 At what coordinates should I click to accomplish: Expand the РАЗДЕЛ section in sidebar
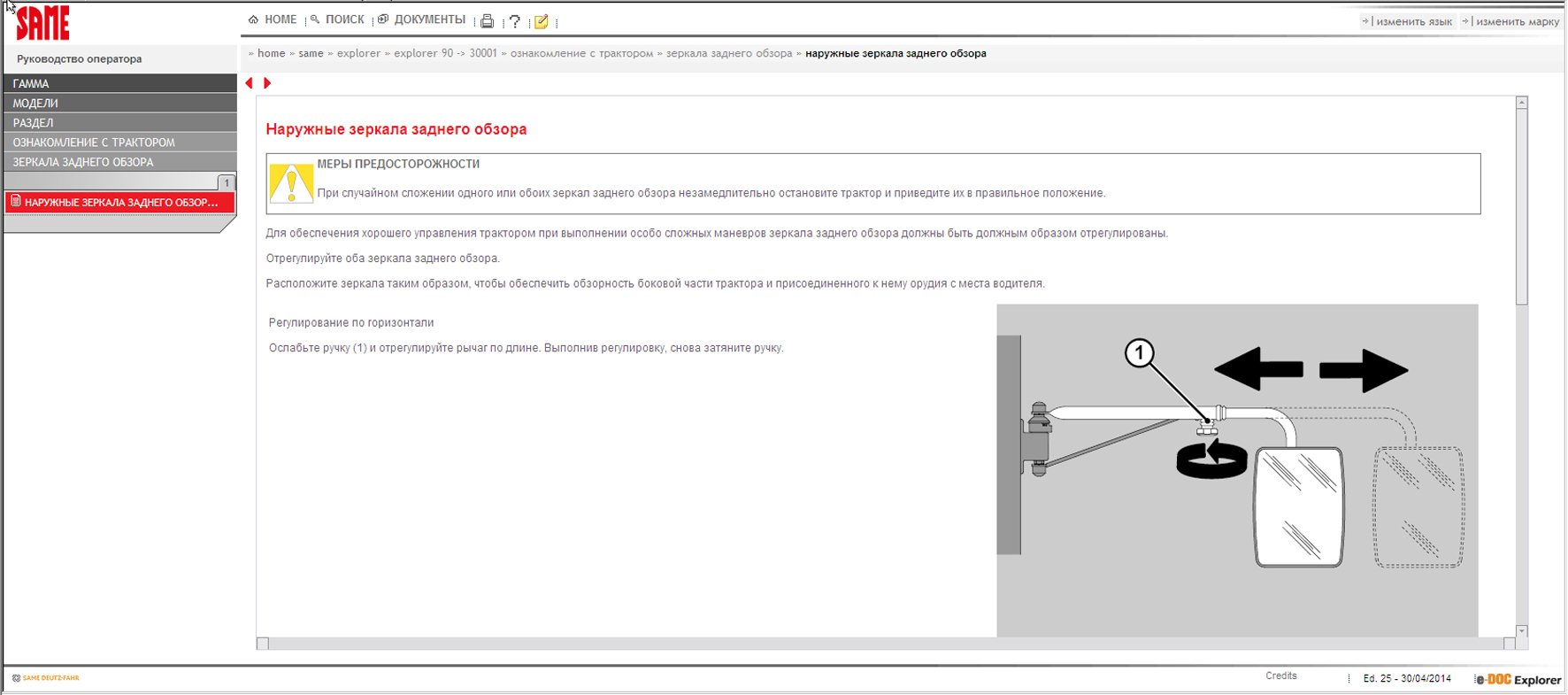click(119, 123)
